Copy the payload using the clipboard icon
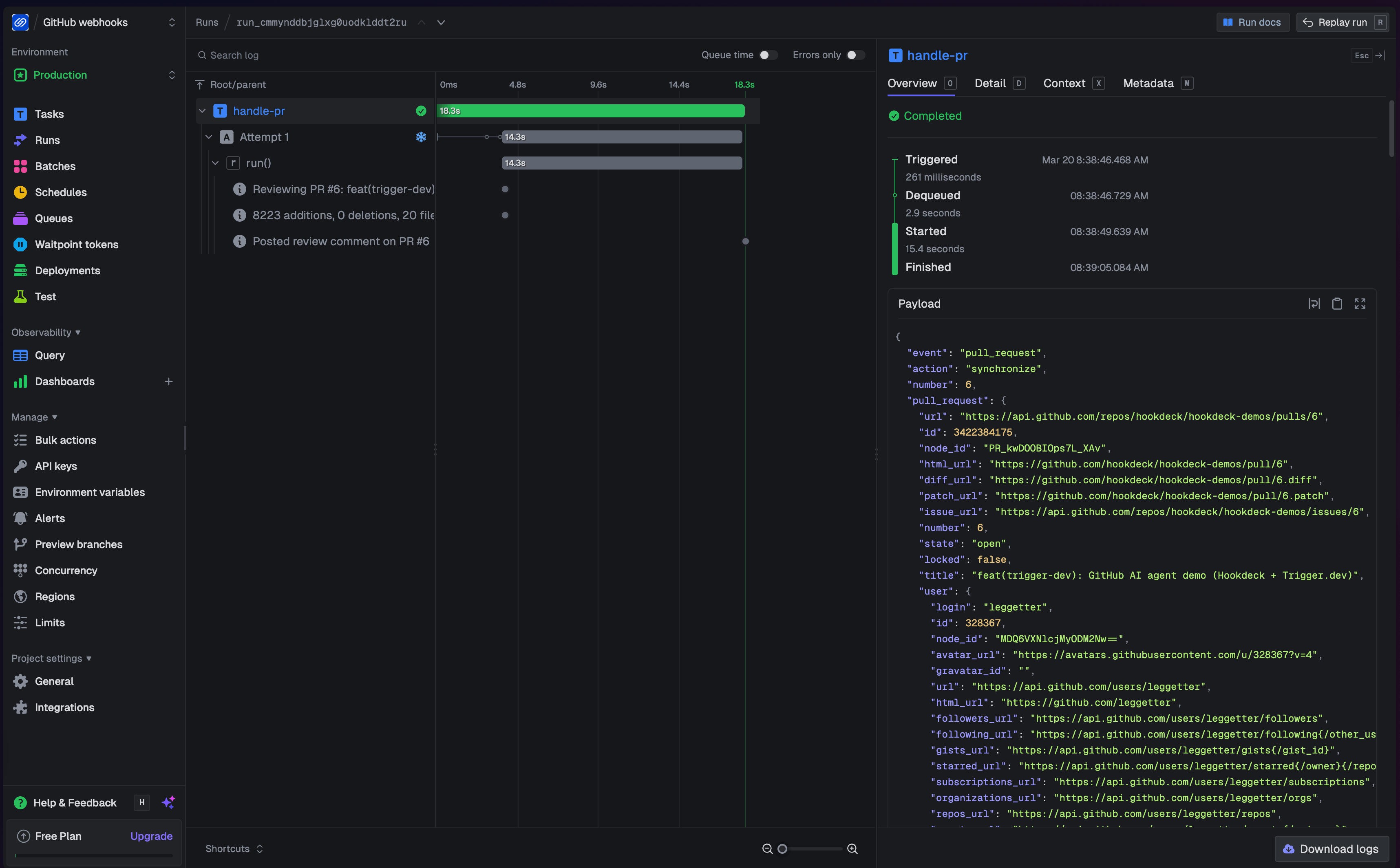 click(1337, 303)
